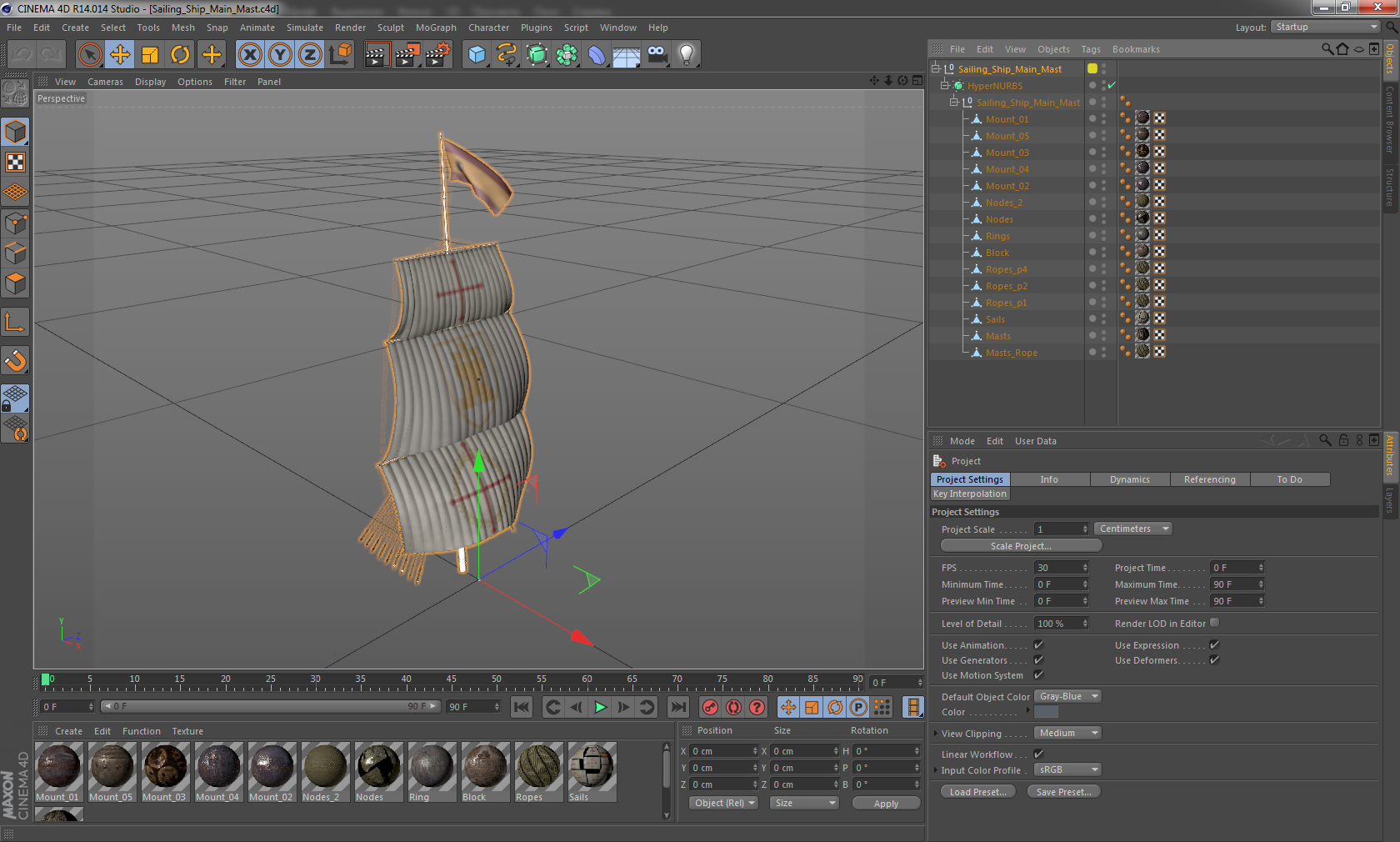The image size is (1400, 842).
Task: Collapse Sailing_Ship_Main_Mast root node
Action: coord(936,68)
